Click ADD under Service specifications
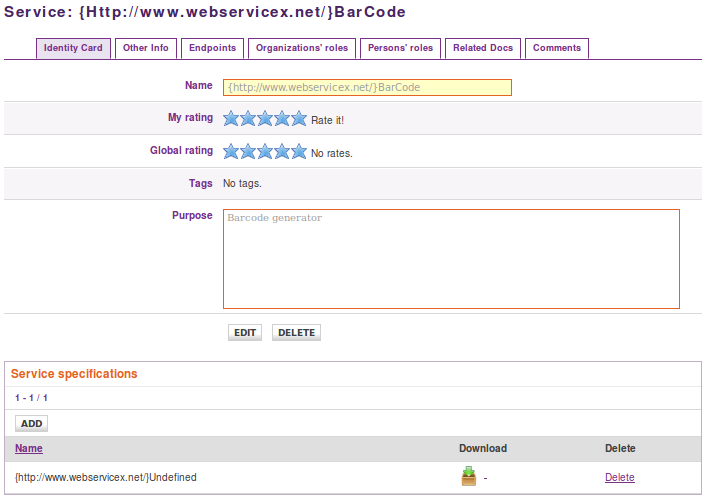Screen dimensions: 706x503 tap(32, 424)
